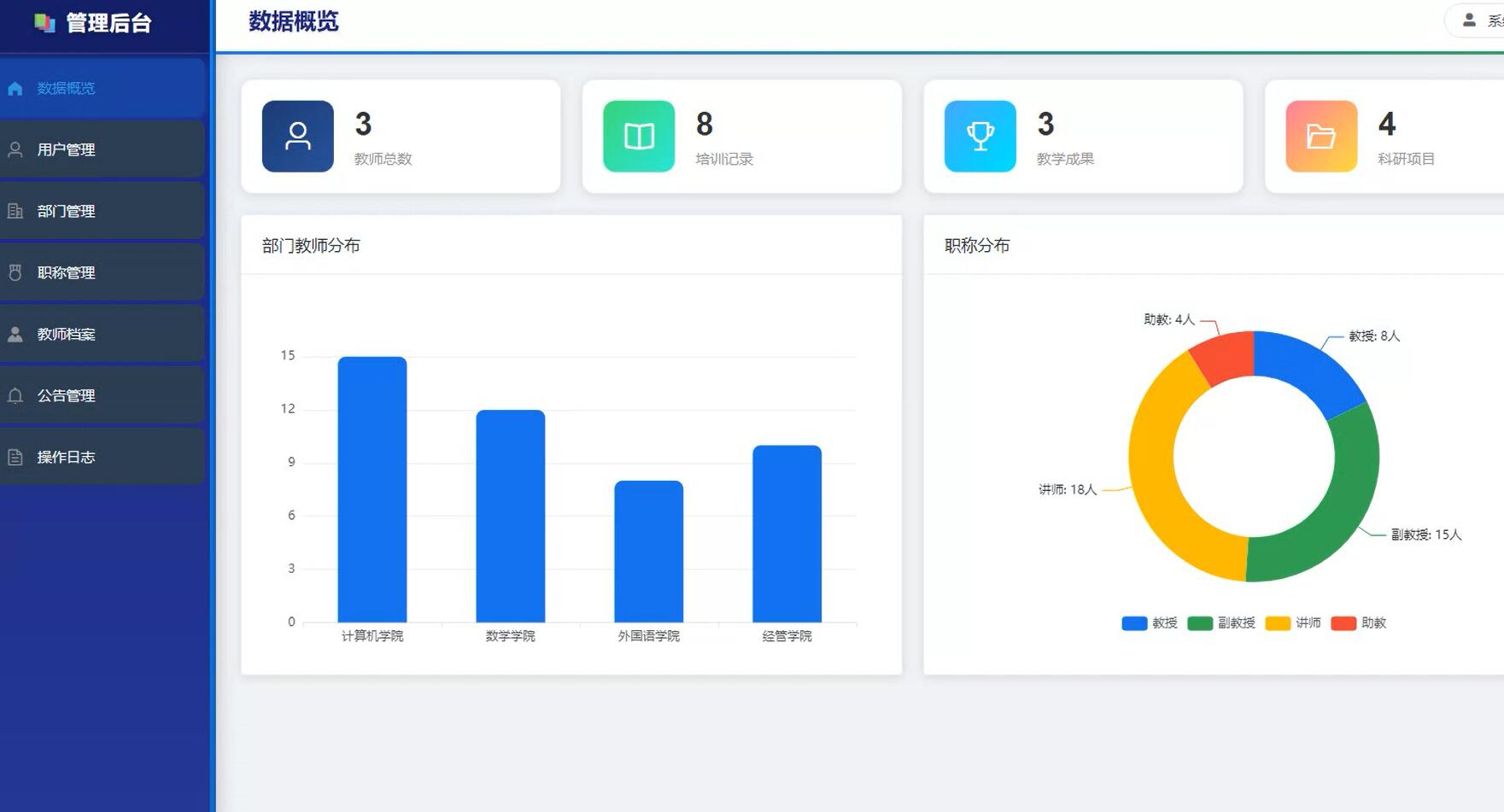Image resolution: width=1504 pixels, height=812 pixels.
Task: Click the 计算机学院 bar in the chart
Action: pyautogui.click(x=372, y=489)
